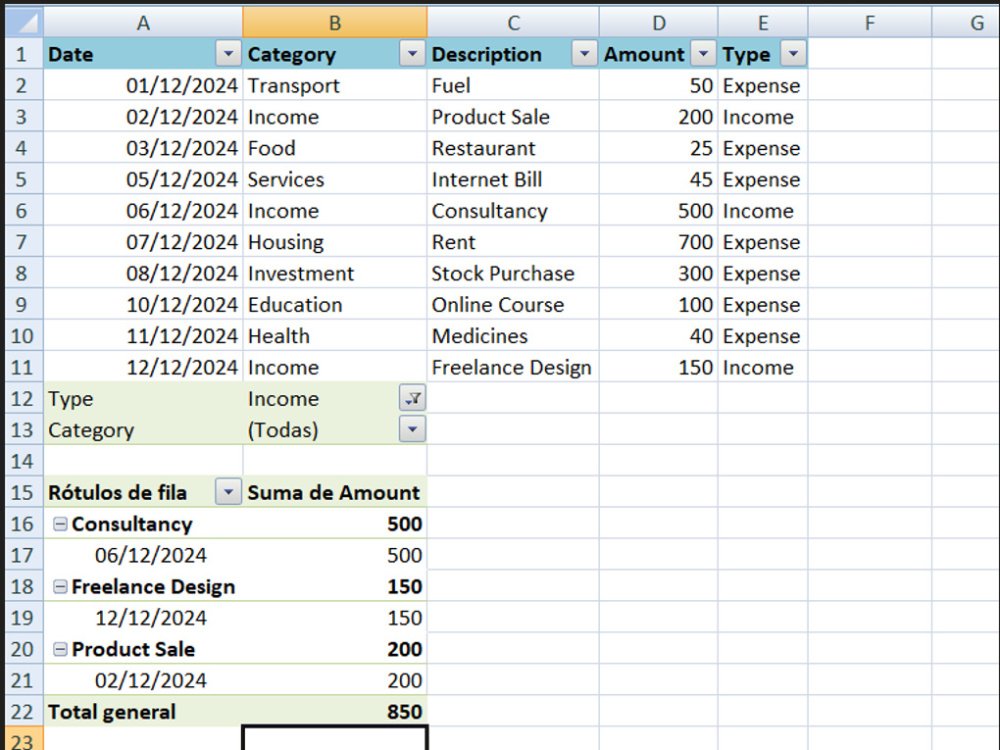Click the date cell 02/12/2024 in row 3

tap(143, 117)
